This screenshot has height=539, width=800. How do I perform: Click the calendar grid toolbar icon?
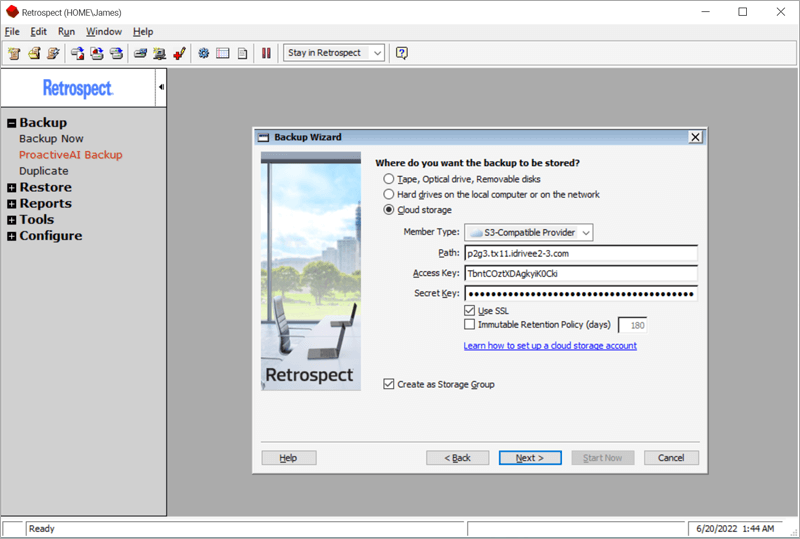tap(223, 53)
